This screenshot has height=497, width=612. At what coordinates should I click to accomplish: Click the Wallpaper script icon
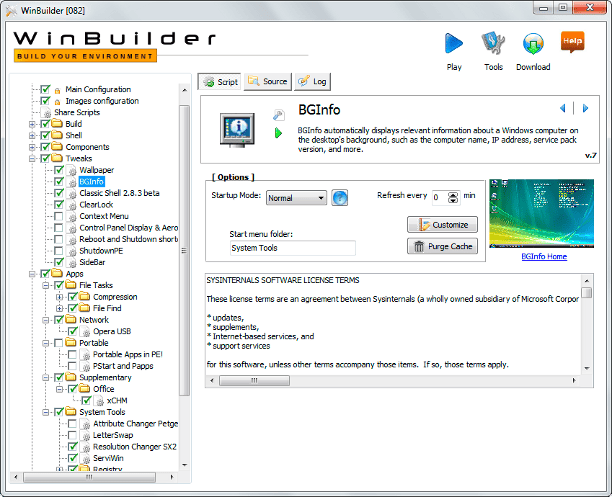(72, 171)
